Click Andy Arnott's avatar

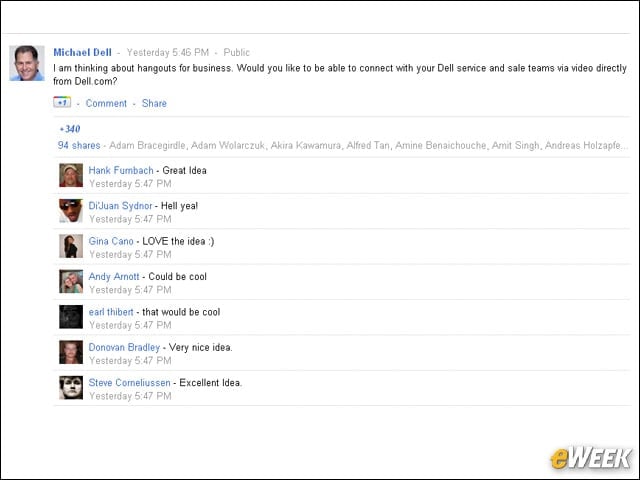(71, 282)
